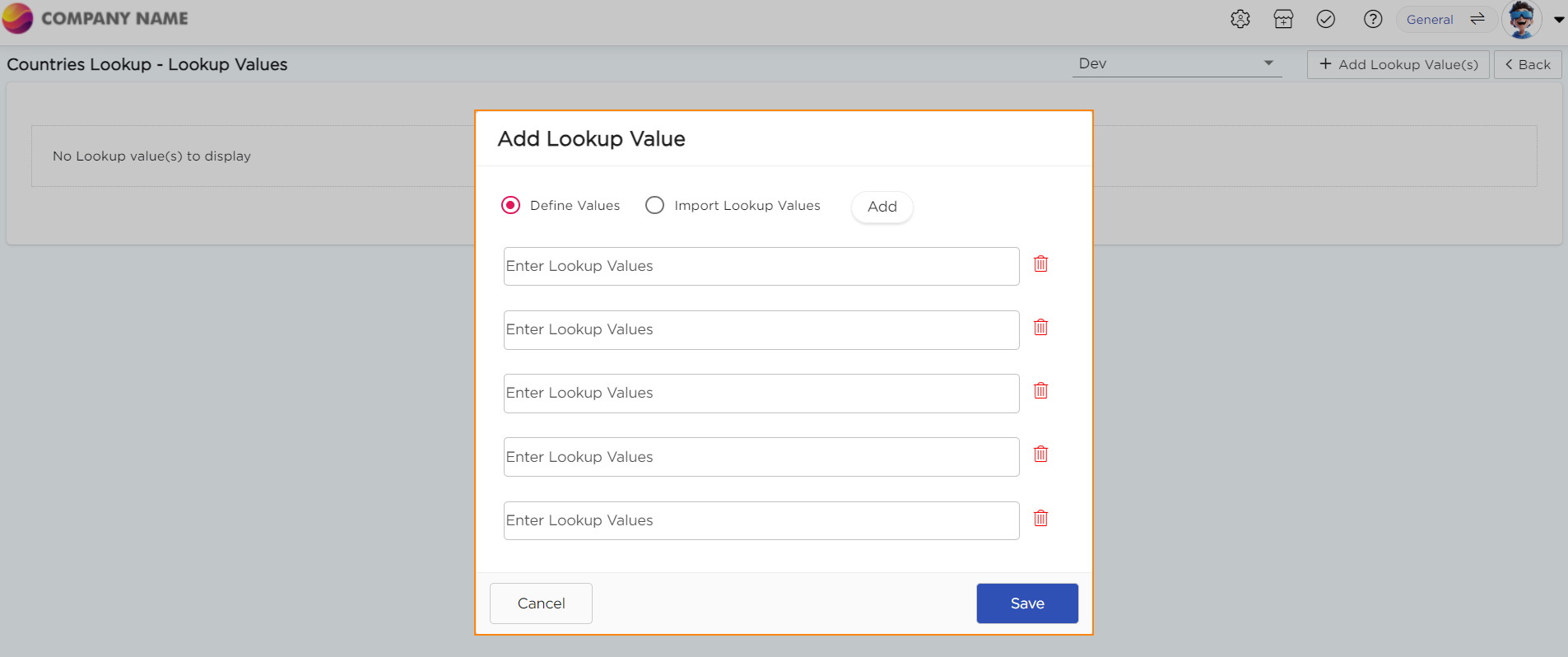Switch the General workspace toggle
1568x657 pixels.
[1477, 19]
